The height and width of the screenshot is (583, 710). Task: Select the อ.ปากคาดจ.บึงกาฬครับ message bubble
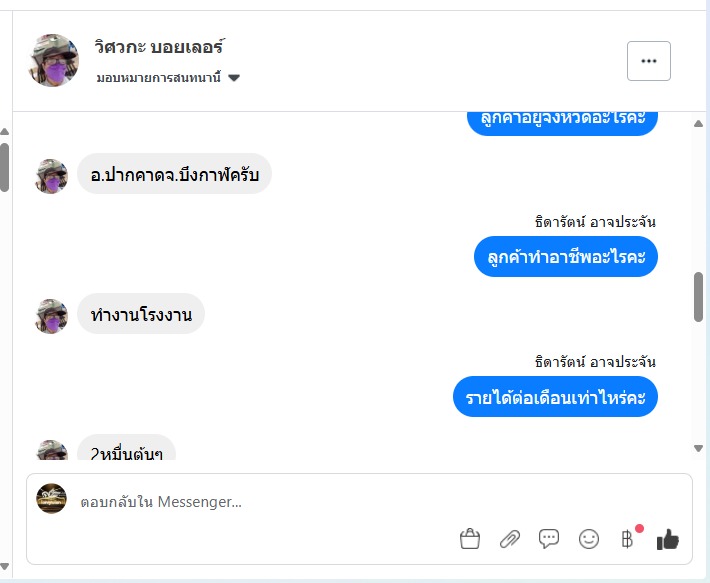click(174, 175)
